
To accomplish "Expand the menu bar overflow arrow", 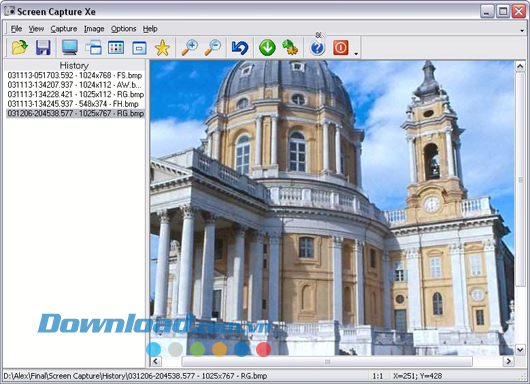I will [x=522, y=31].
